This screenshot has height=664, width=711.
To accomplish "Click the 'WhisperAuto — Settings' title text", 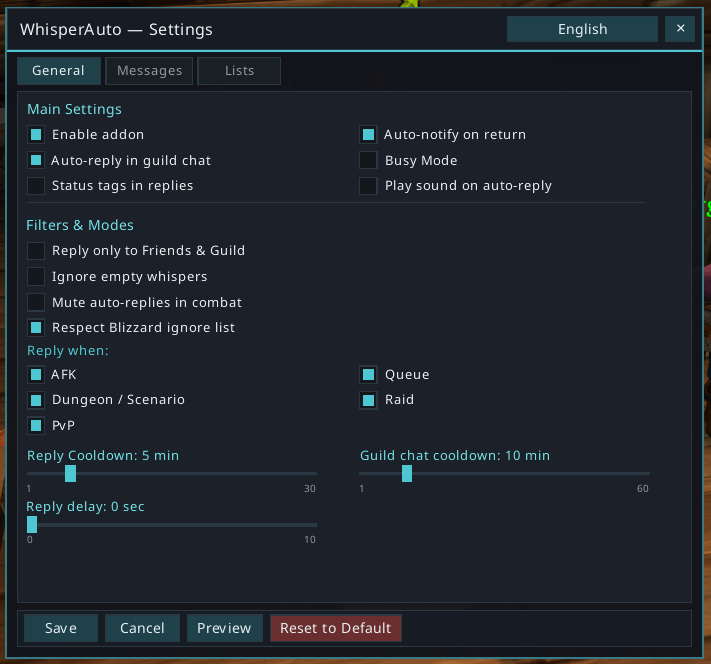I will (x=116, y=29).
